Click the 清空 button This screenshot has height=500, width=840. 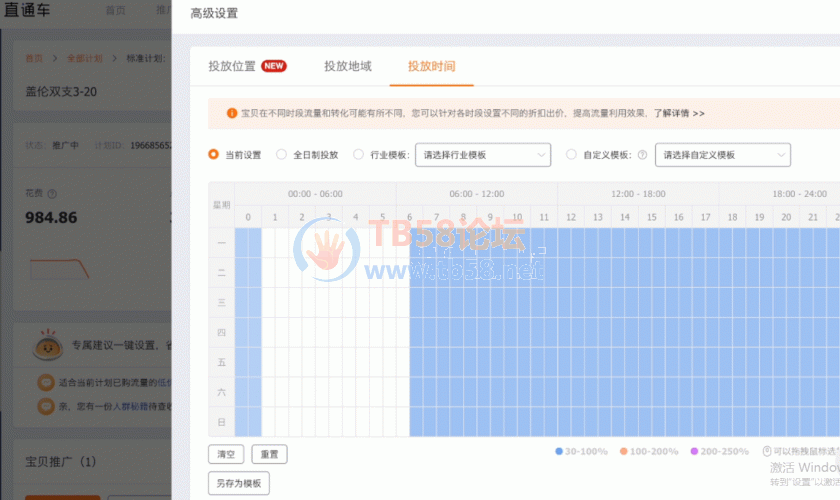tap(226, 454)
